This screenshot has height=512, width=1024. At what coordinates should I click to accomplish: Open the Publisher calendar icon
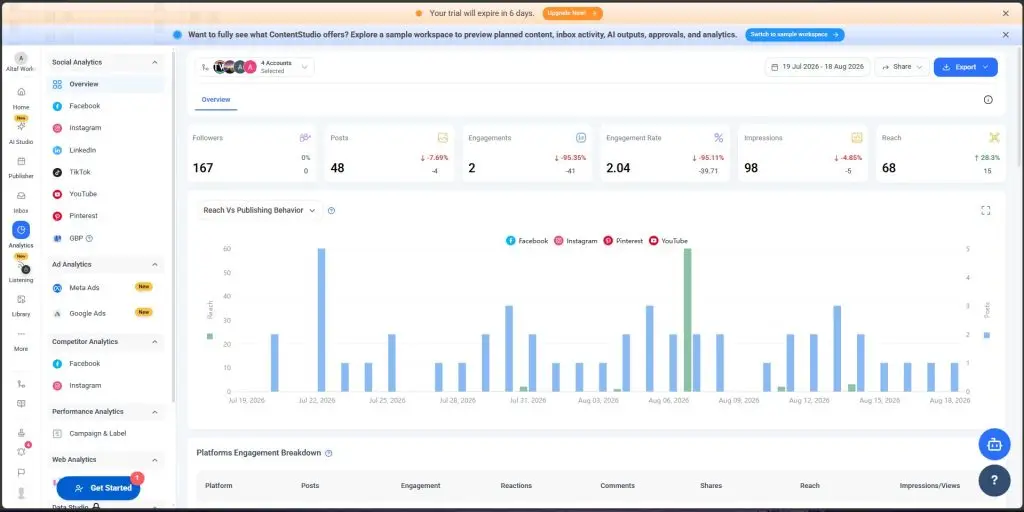pos(21,161)
